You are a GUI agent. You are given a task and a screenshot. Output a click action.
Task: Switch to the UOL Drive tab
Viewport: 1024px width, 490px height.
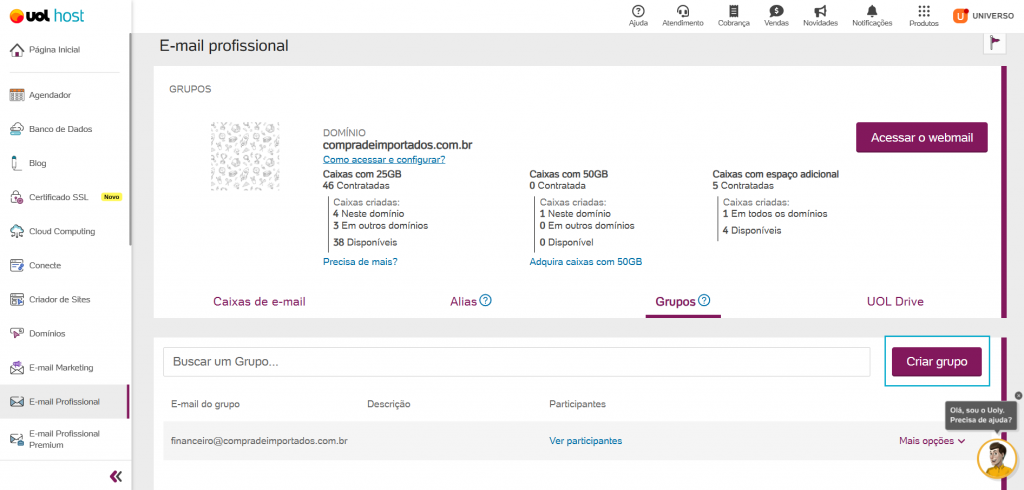(x=895, y=302)
